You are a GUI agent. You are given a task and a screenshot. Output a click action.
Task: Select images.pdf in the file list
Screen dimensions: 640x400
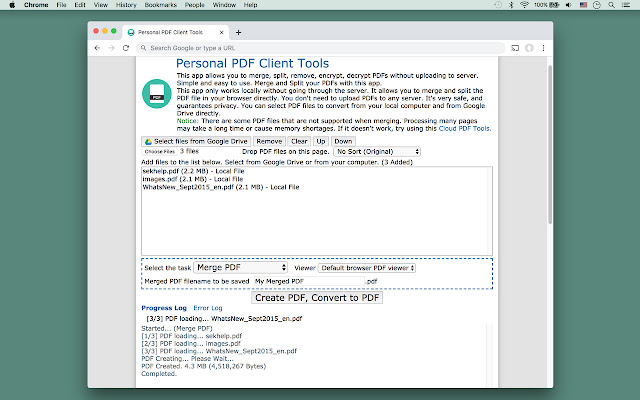coord(193,179)
